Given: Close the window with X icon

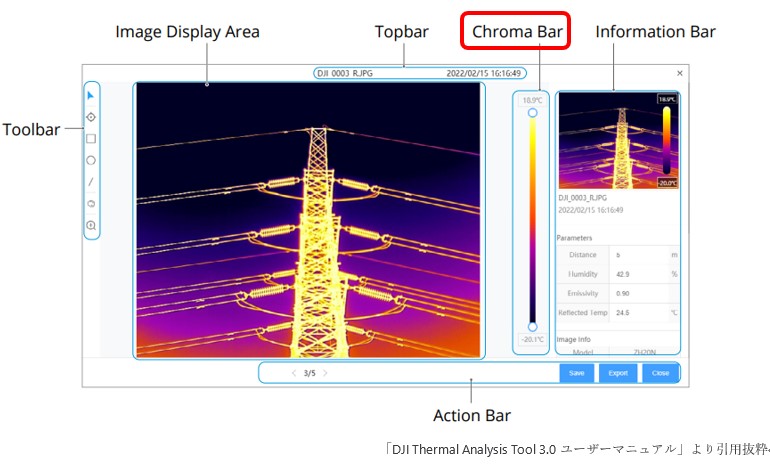Looking at the screenshot, I should pyautogui.click(x=680, y=73).
